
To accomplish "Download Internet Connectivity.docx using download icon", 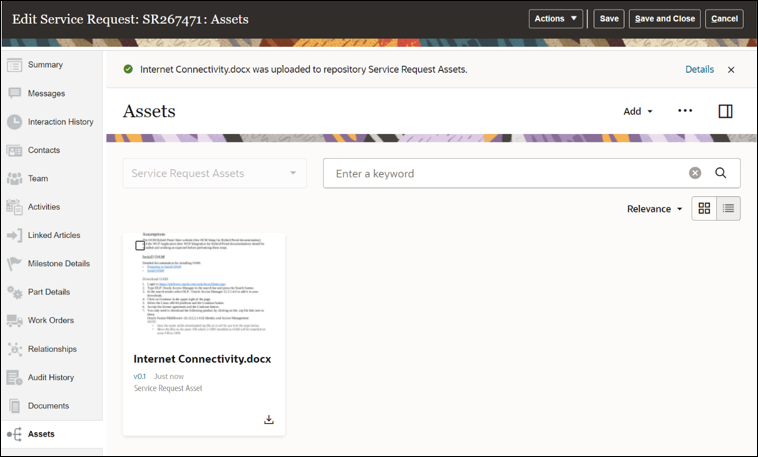I will [x=269, y=419].
